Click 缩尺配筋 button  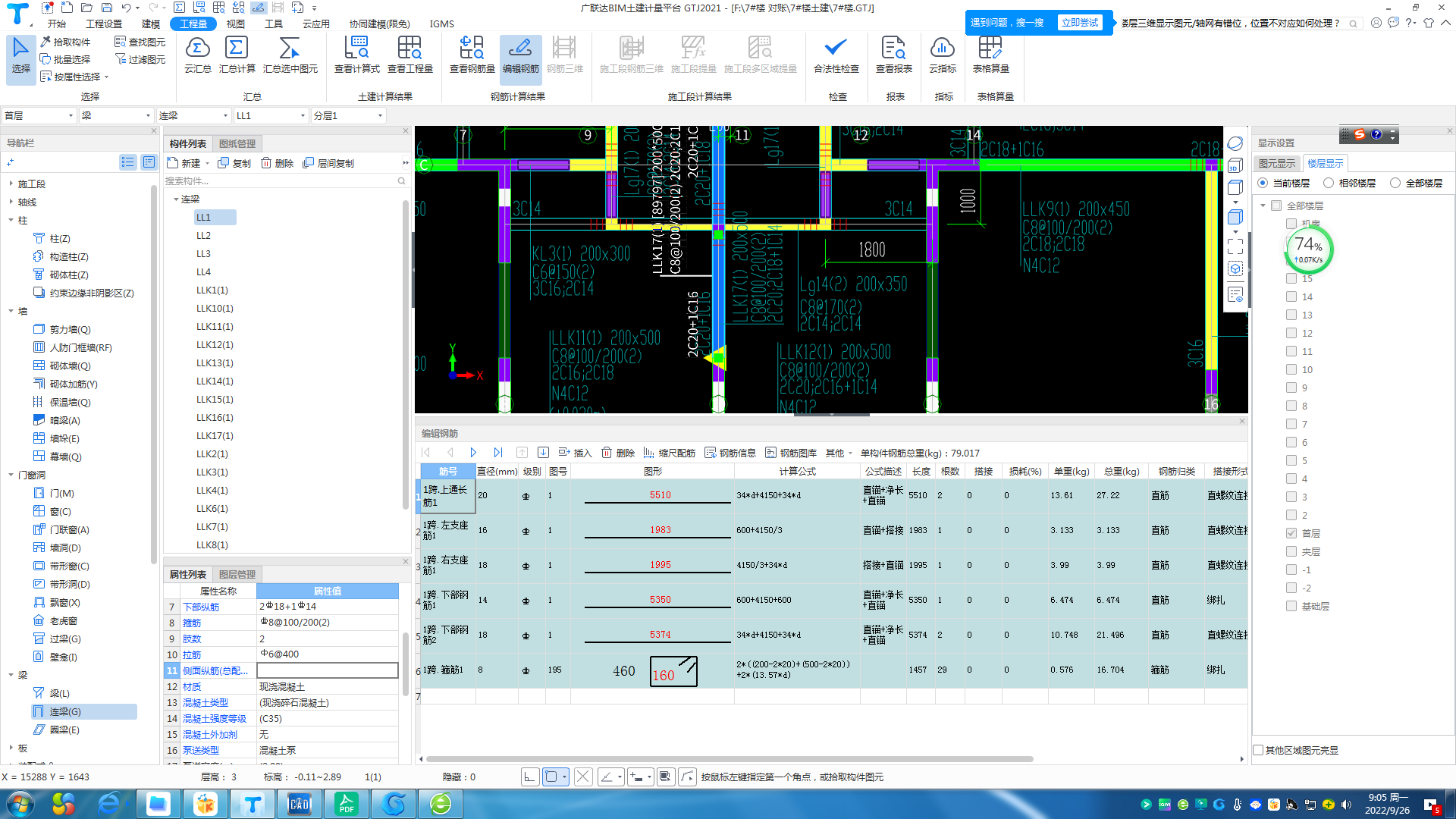tap(669, 453)
